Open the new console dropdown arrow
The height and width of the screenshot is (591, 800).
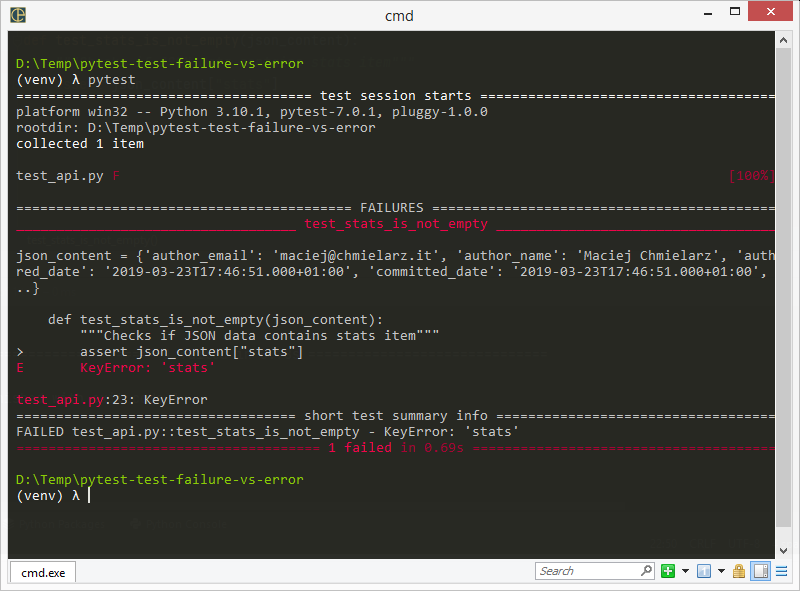[685, 571]
